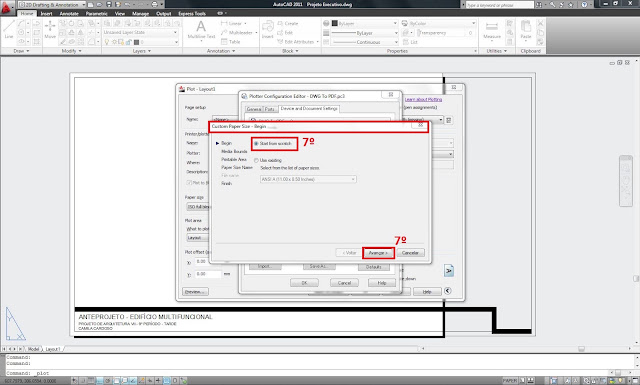This screenshot has height=385, width=640.
Task: Expand the Modify panel
Action: [x=71, y=51]
